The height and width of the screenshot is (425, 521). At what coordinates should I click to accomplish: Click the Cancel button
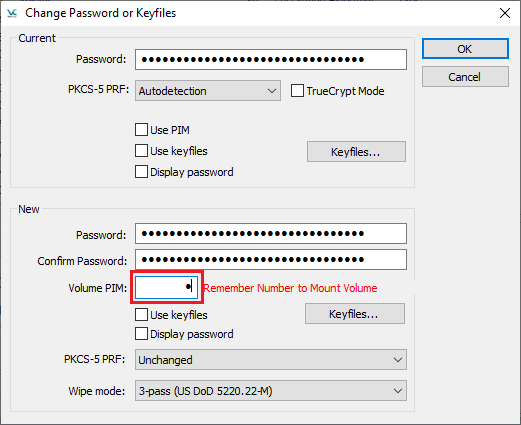tap(465, 77)
